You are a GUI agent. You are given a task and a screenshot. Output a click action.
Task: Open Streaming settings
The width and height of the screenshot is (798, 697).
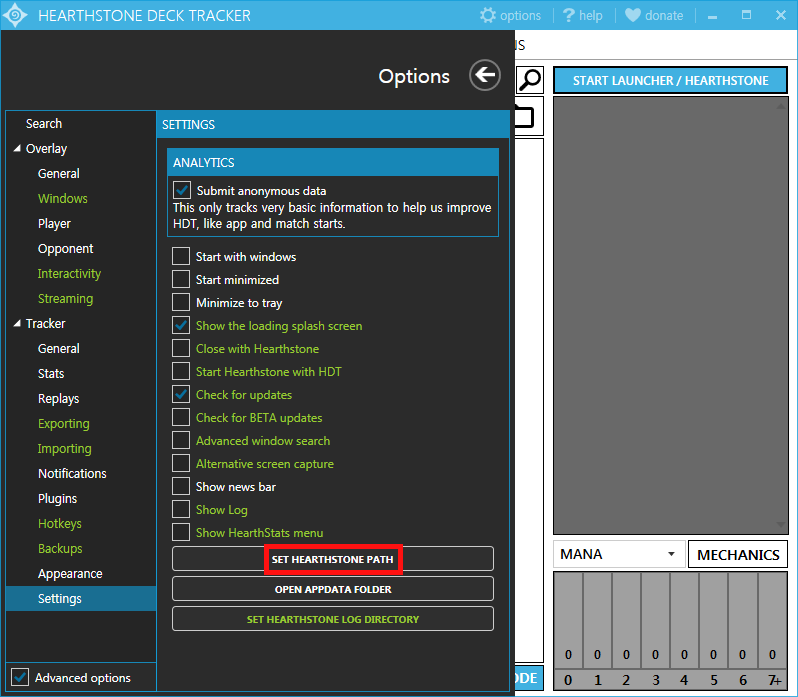pyautogui.click(x=65, y=299)
